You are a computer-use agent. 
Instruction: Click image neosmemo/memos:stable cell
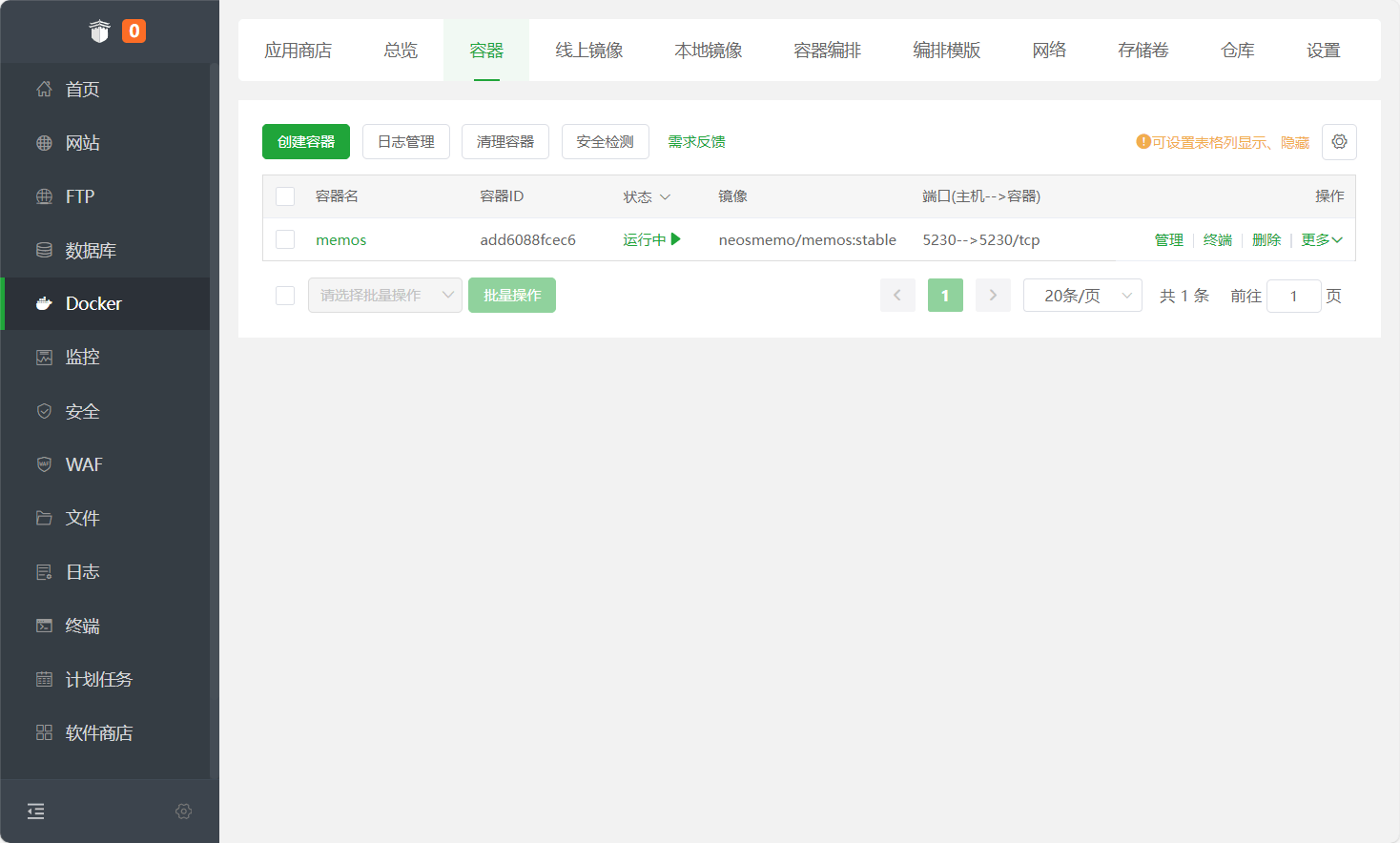pyautogui.click(x=808, y=240)
